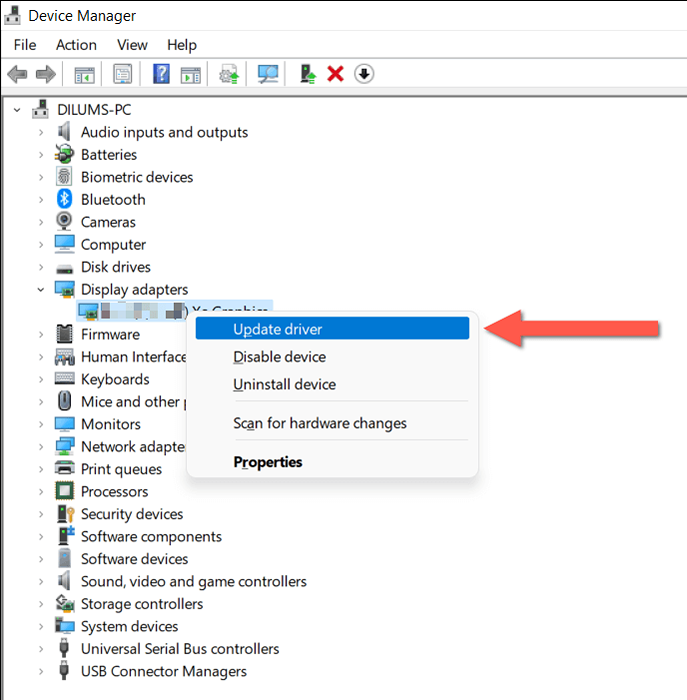The width and height of the screenshot is (687, 700).
Task: Open the Properties sheet toolbar icon
Action: pos(122,74)
